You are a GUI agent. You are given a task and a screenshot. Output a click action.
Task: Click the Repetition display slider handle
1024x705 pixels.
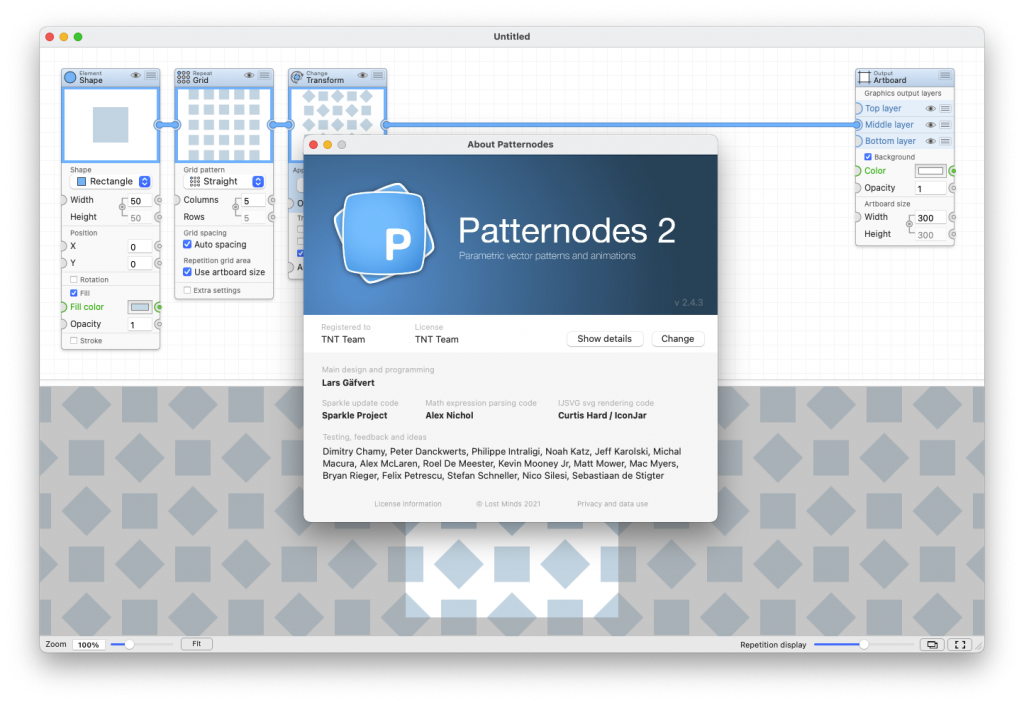click(x=863, y=644)
